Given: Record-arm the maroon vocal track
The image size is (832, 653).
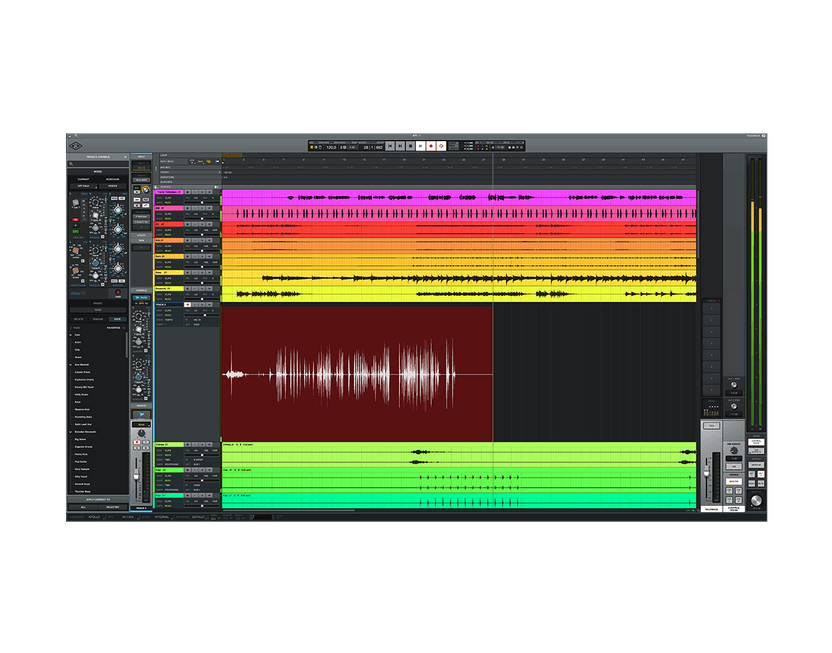Looking at the screenshot, I should tap(188, 304).
